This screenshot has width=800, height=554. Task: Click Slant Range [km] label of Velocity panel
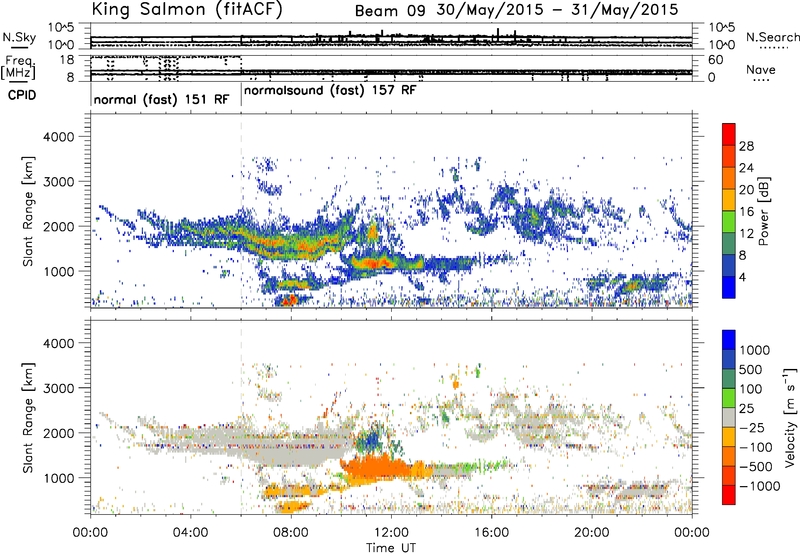(x=28, y=418)
